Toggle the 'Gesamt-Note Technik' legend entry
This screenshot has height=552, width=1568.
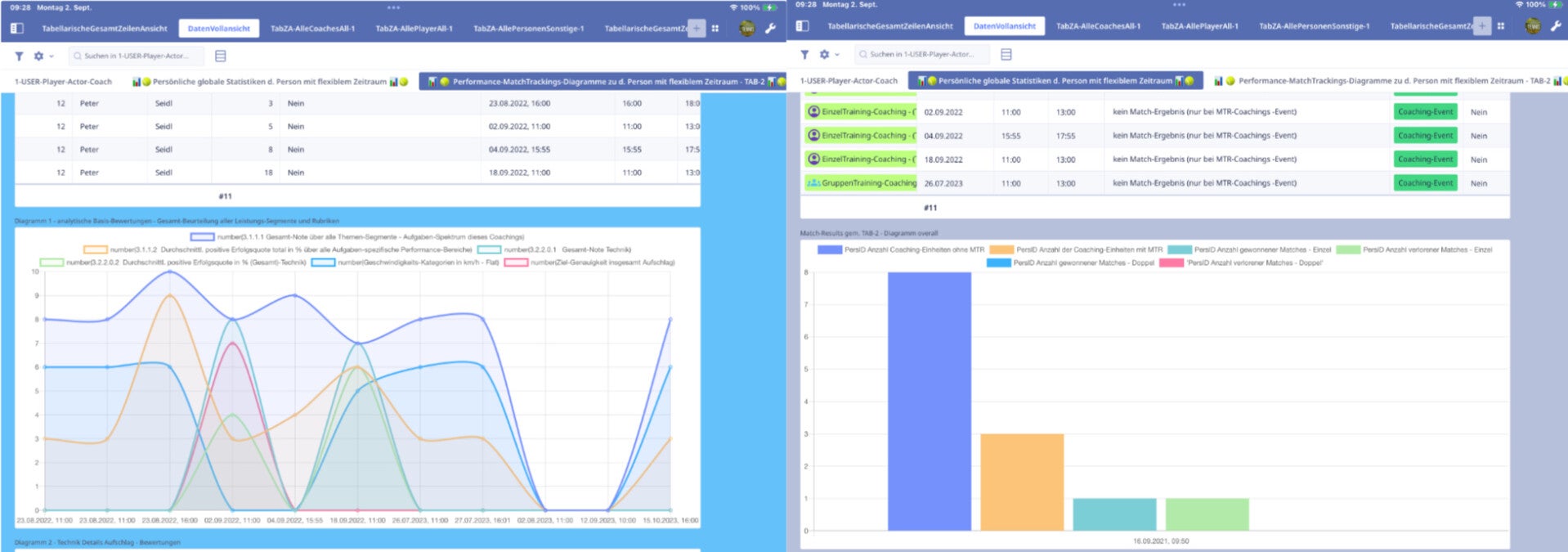553,250
